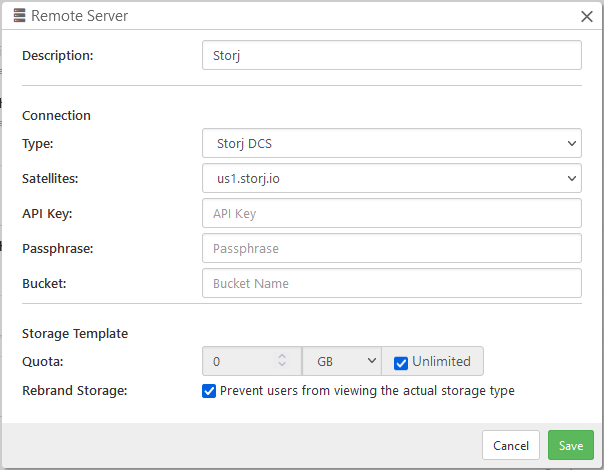Click the Connection section heading
Viewport: 604px width, 470px height.
point(56,116)
